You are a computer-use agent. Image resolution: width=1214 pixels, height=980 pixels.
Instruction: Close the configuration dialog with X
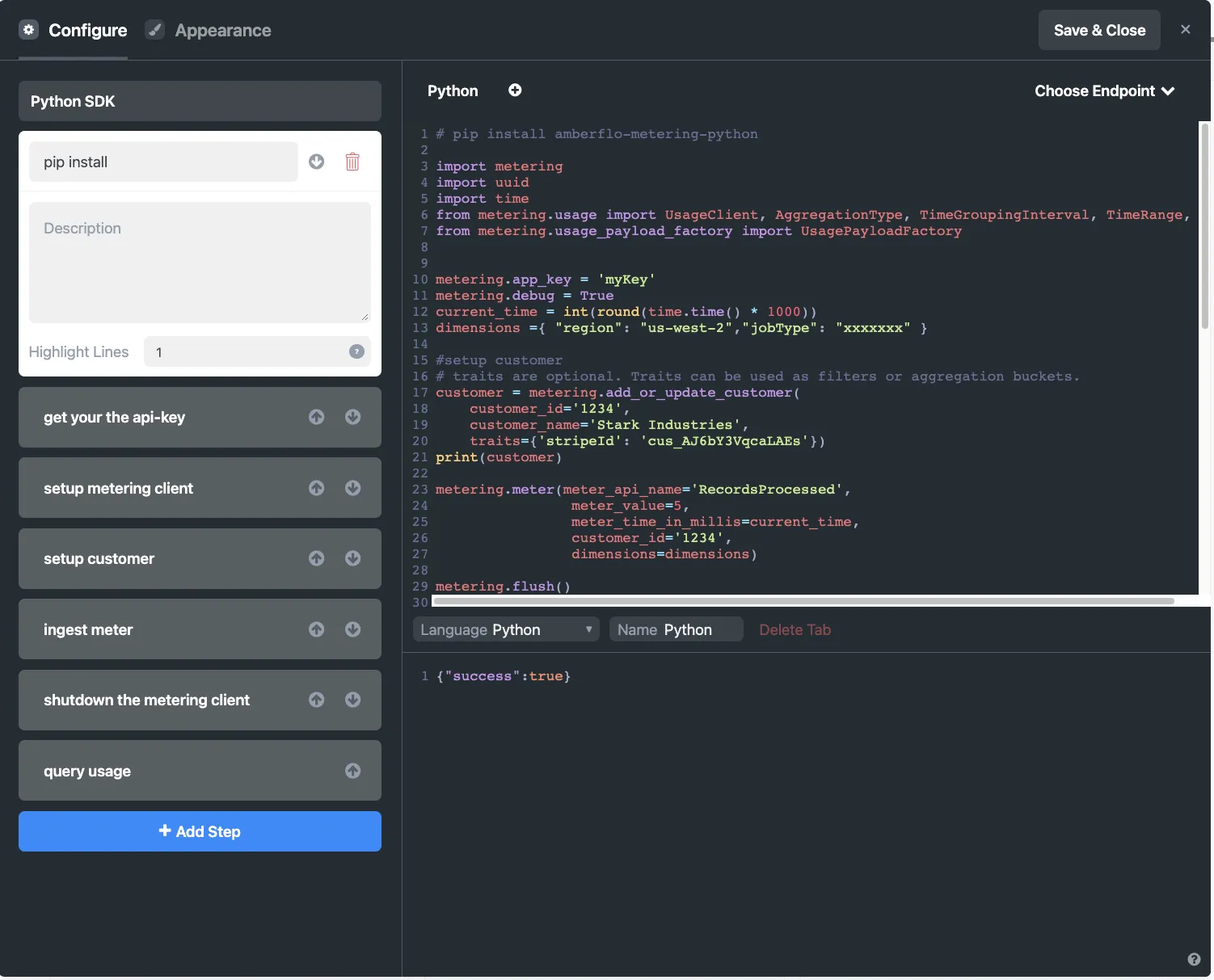[1186, 30]
